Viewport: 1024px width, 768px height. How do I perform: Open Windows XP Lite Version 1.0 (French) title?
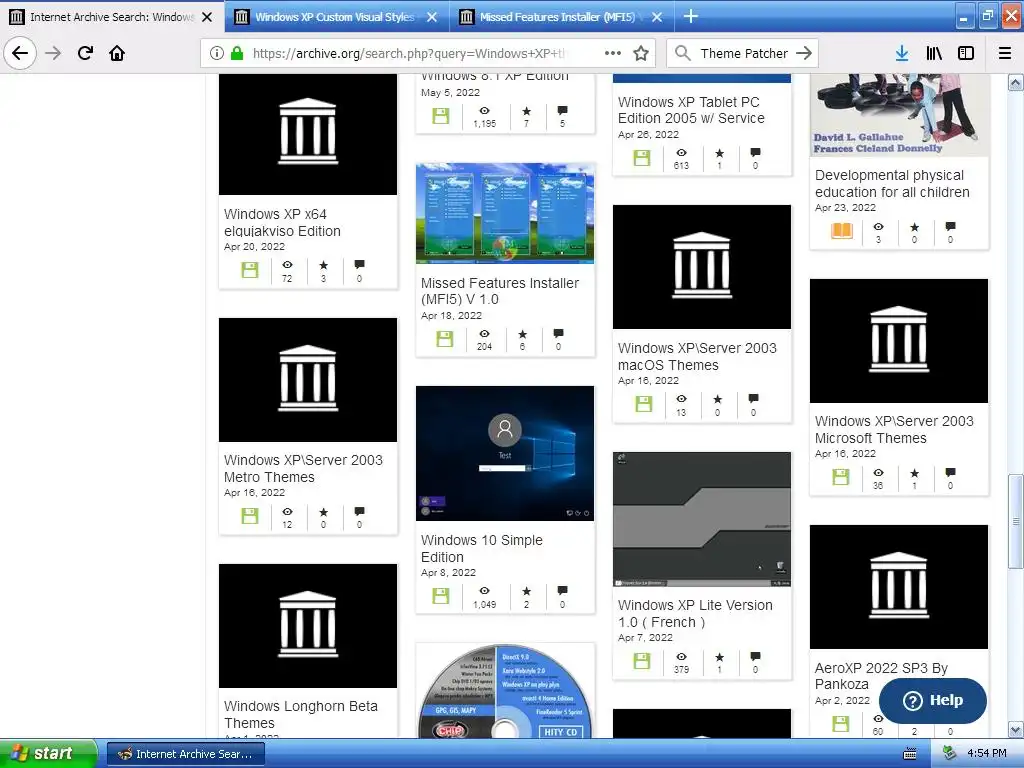click(695, 614)
